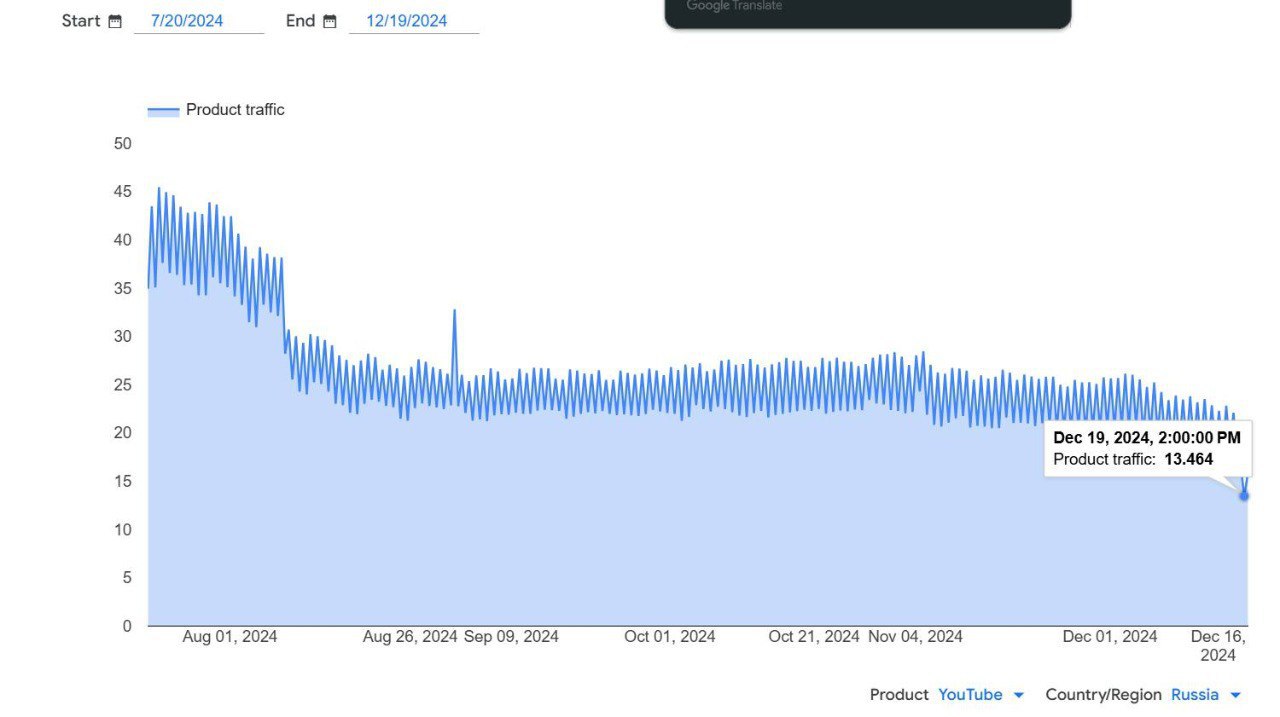Click the Sep 09, 2024 axis label
1280x717 pixels.
(x=511, y=637)
